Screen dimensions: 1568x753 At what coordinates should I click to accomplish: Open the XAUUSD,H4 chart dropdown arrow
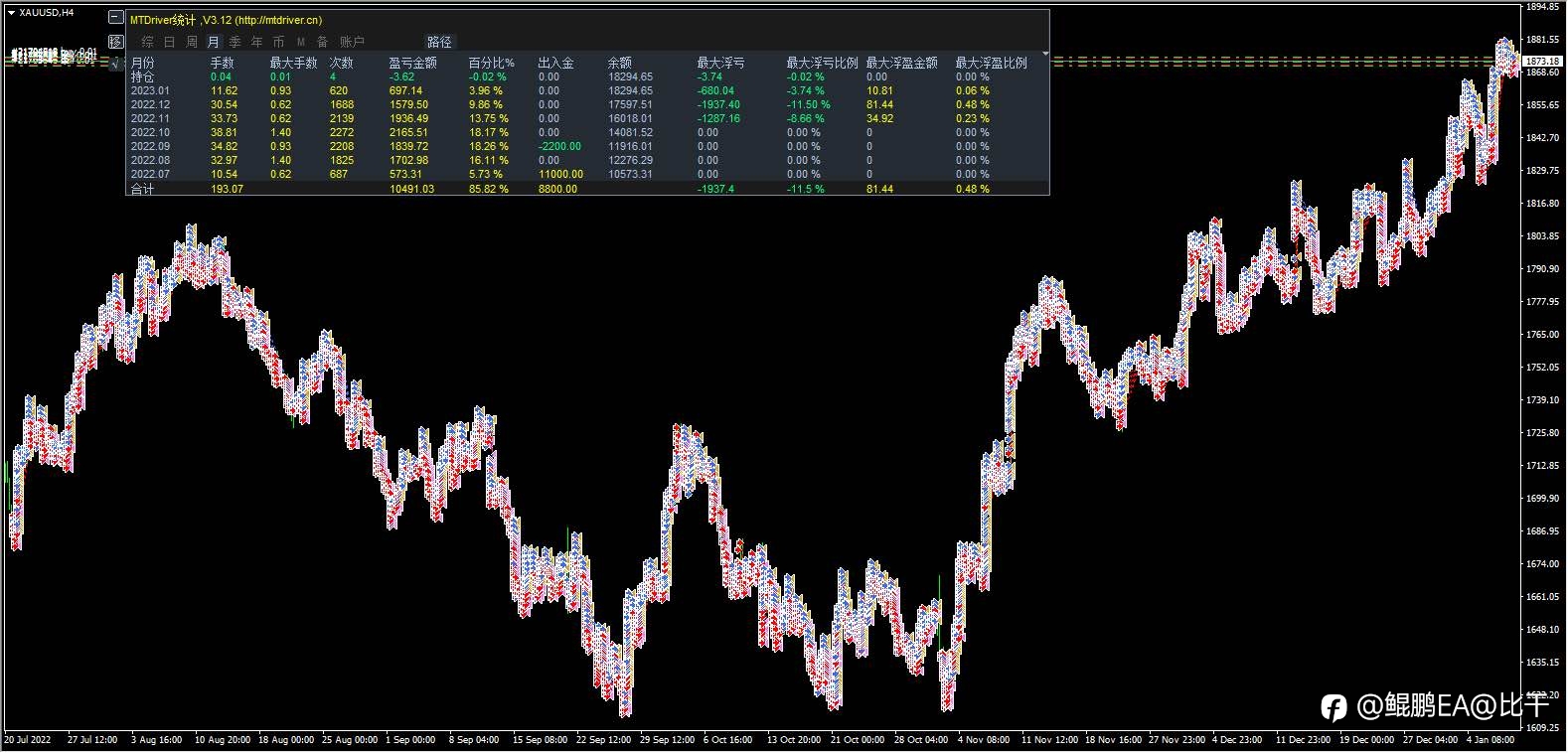click(11, 12)
